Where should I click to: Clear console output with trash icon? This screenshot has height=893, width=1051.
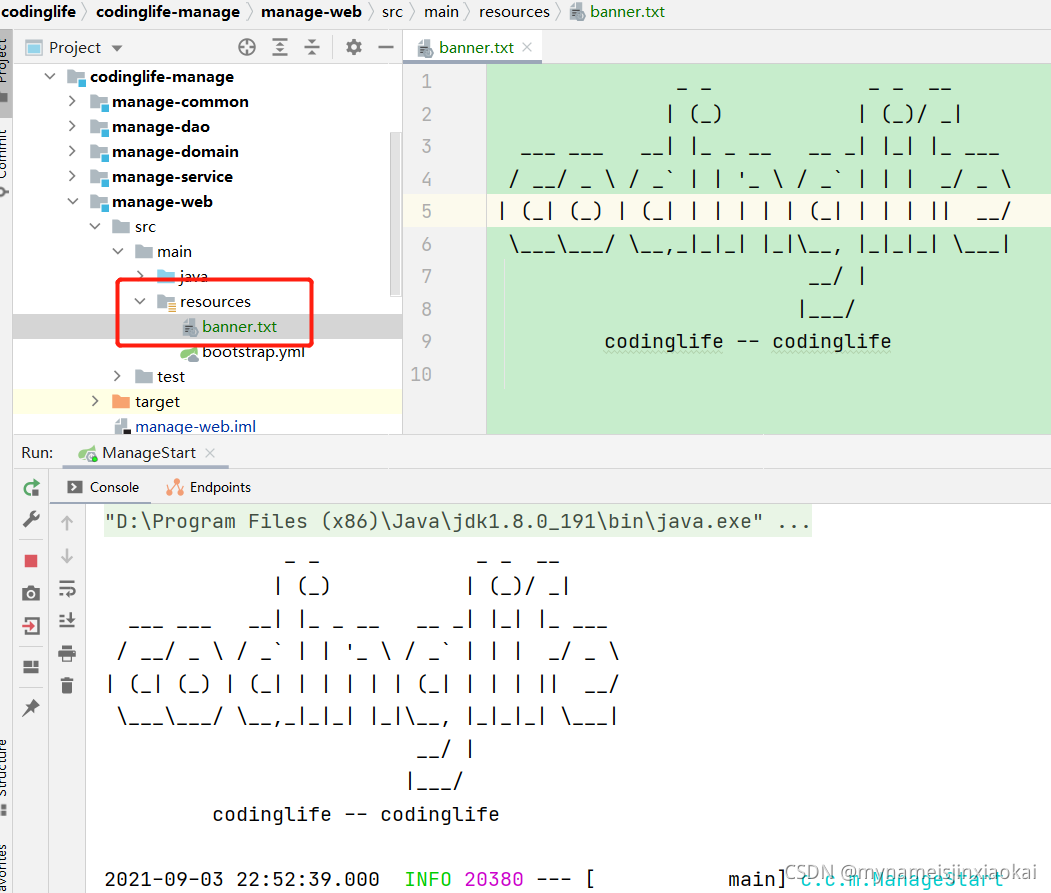(67, 685)
